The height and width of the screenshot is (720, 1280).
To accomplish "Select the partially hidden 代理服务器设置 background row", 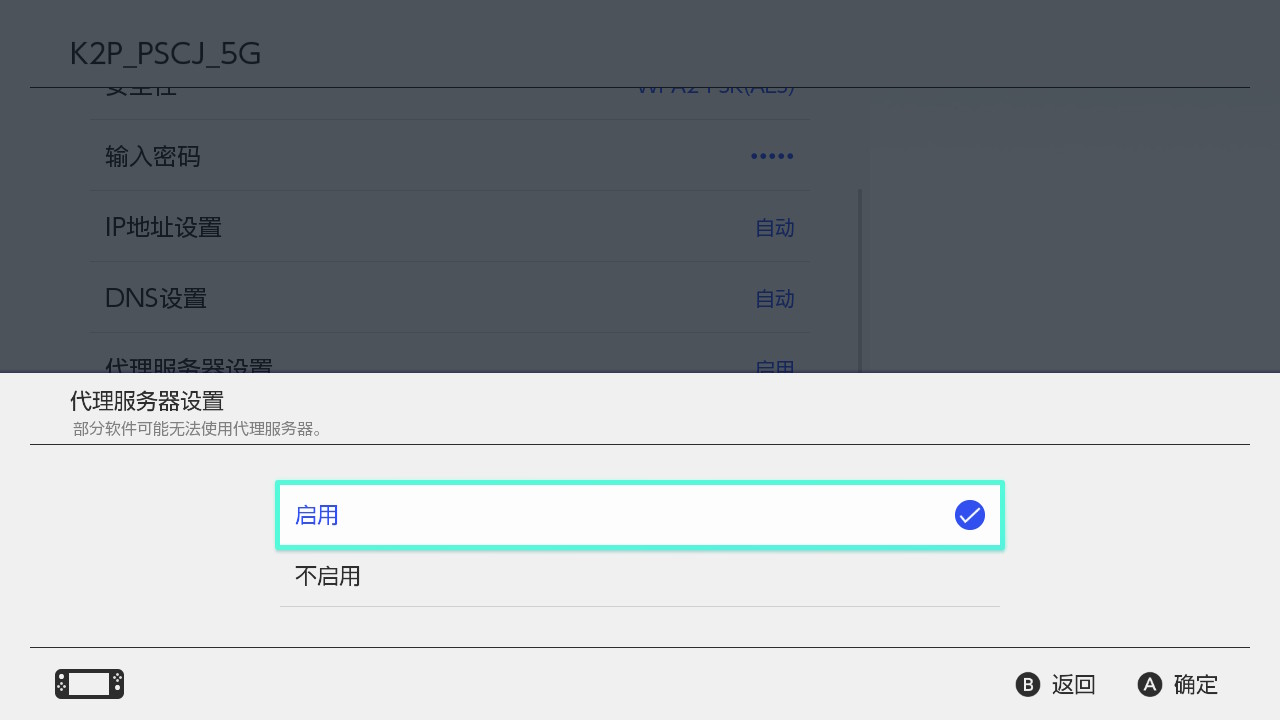I will coord(449,354).
